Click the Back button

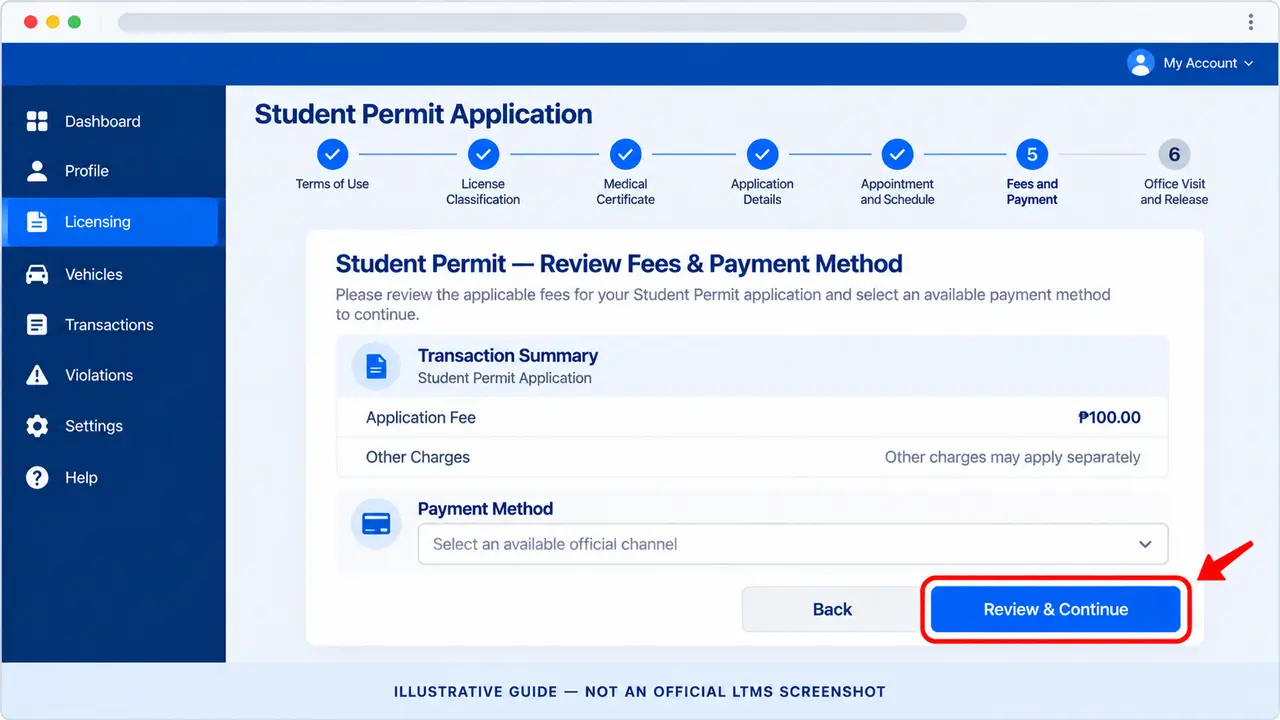(832, 609)
